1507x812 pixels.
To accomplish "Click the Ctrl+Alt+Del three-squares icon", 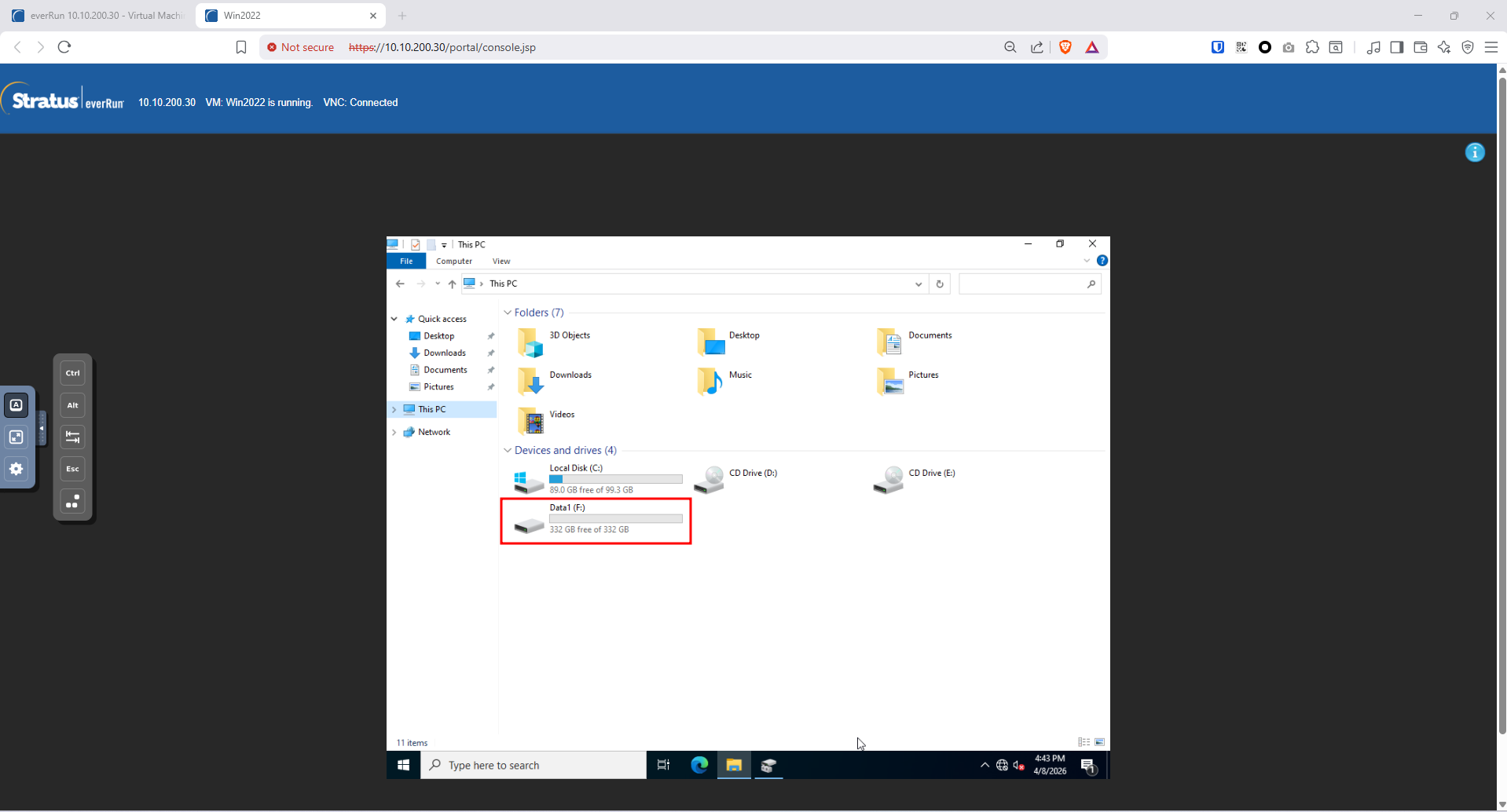I will click(72, 501).
